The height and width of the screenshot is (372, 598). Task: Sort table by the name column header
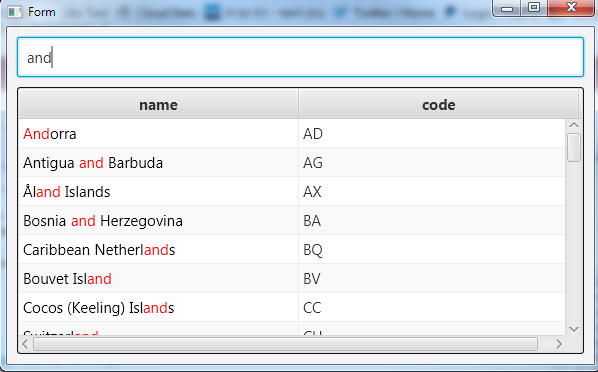(158, 105)
